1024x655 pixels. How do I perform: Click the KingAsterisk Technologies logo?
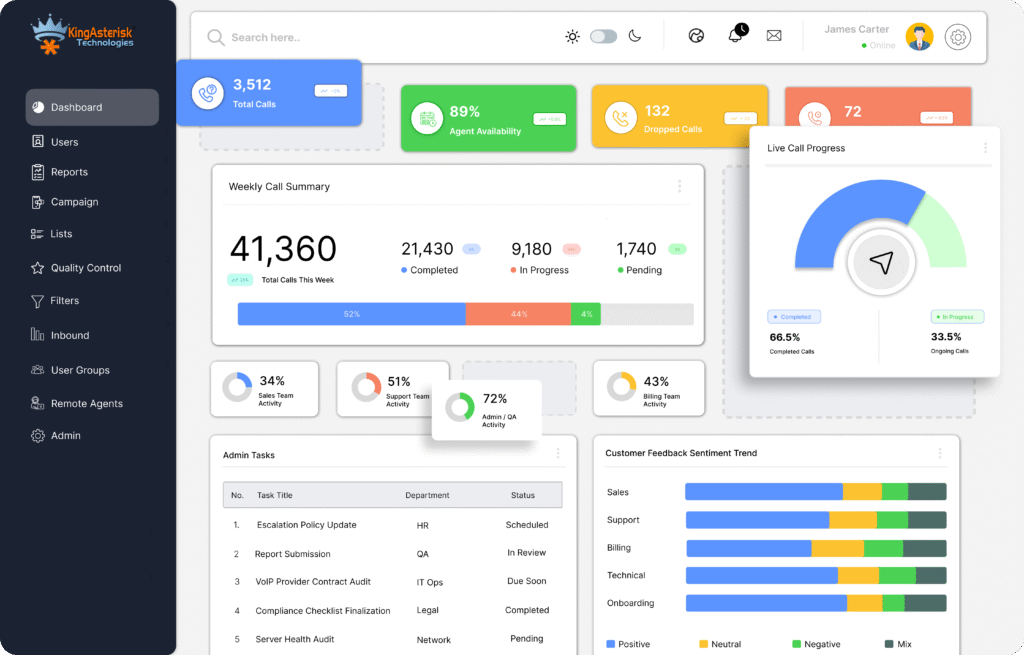81,33
